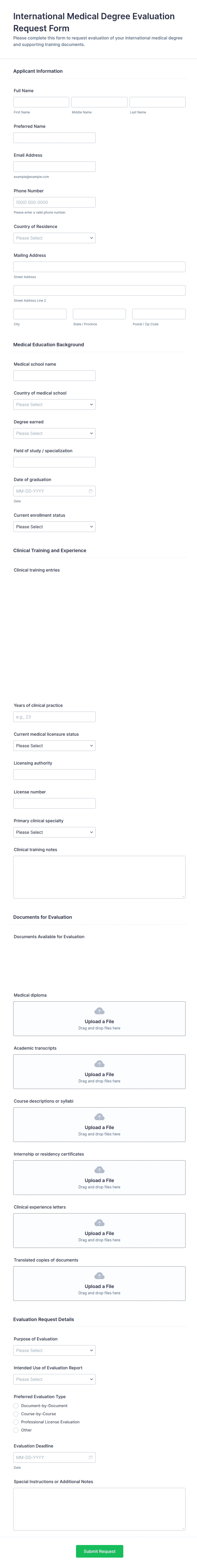Click the Medical school name field

tap(54, 376)
